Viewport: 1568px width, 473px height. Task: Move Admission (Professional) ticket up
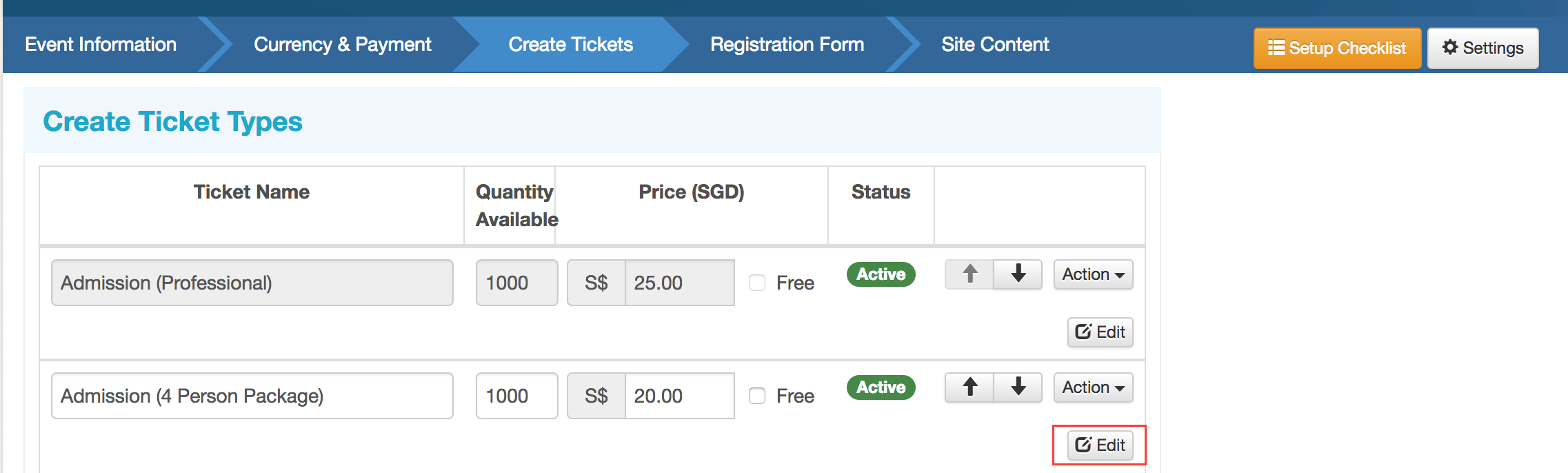[969, 274]
